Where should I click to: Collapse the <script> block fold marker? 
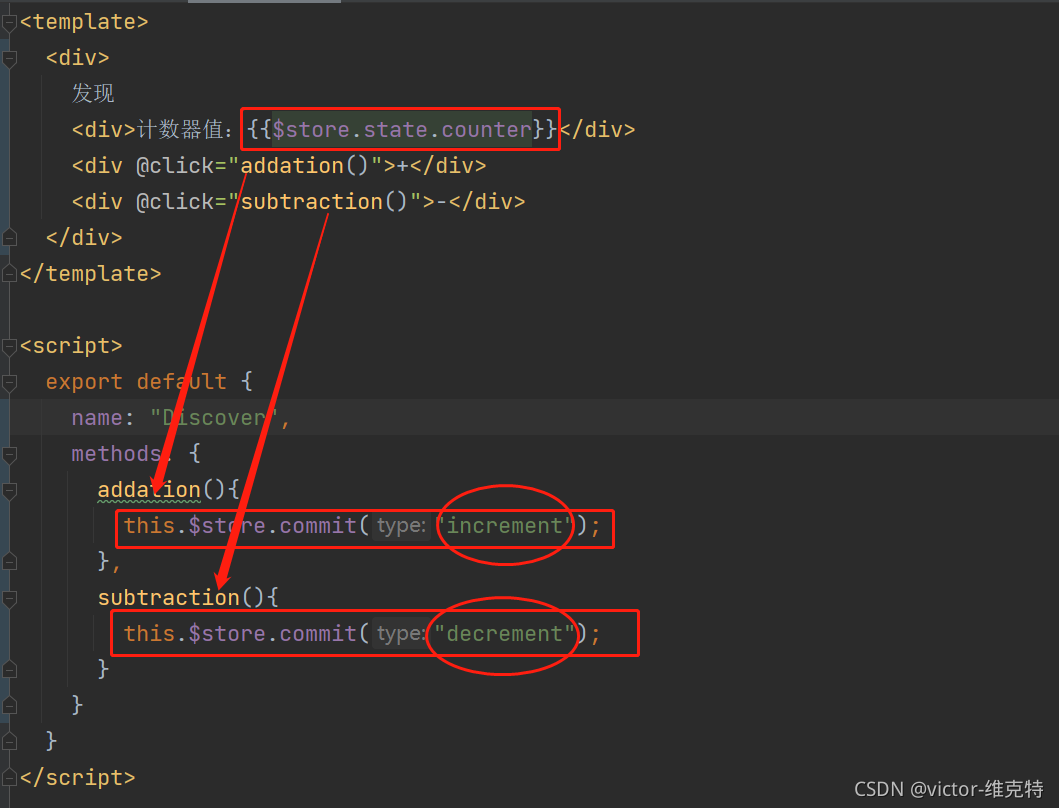[9, 347]
